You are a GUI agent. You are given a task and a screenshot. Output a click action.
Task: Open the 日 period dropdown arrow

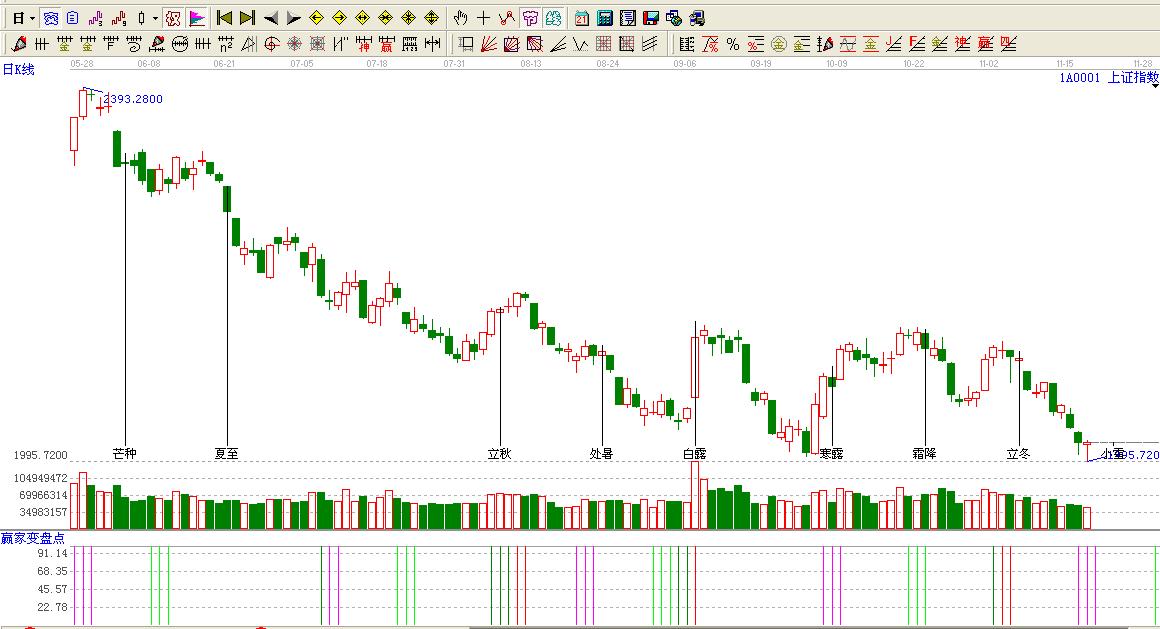click(x=32, y=18)
